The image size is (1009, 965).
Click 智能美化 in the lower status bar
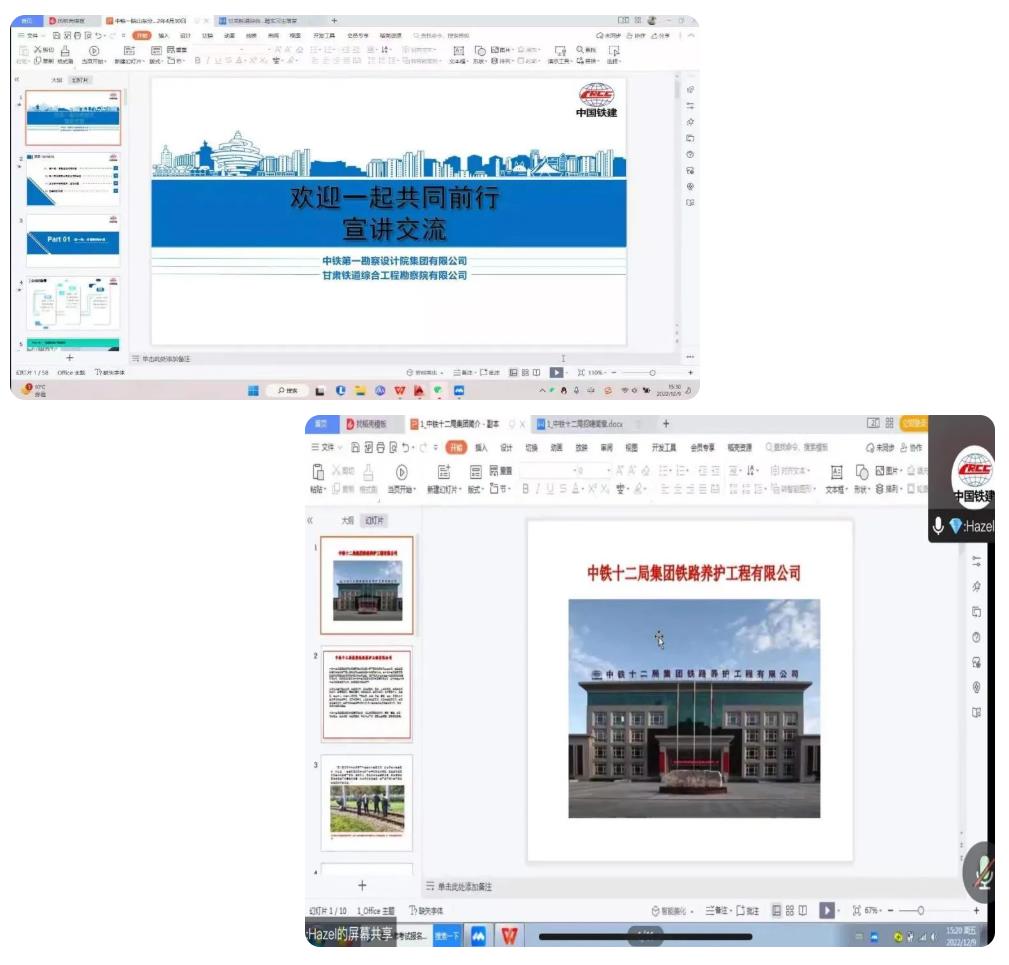(x=672, y=910)
